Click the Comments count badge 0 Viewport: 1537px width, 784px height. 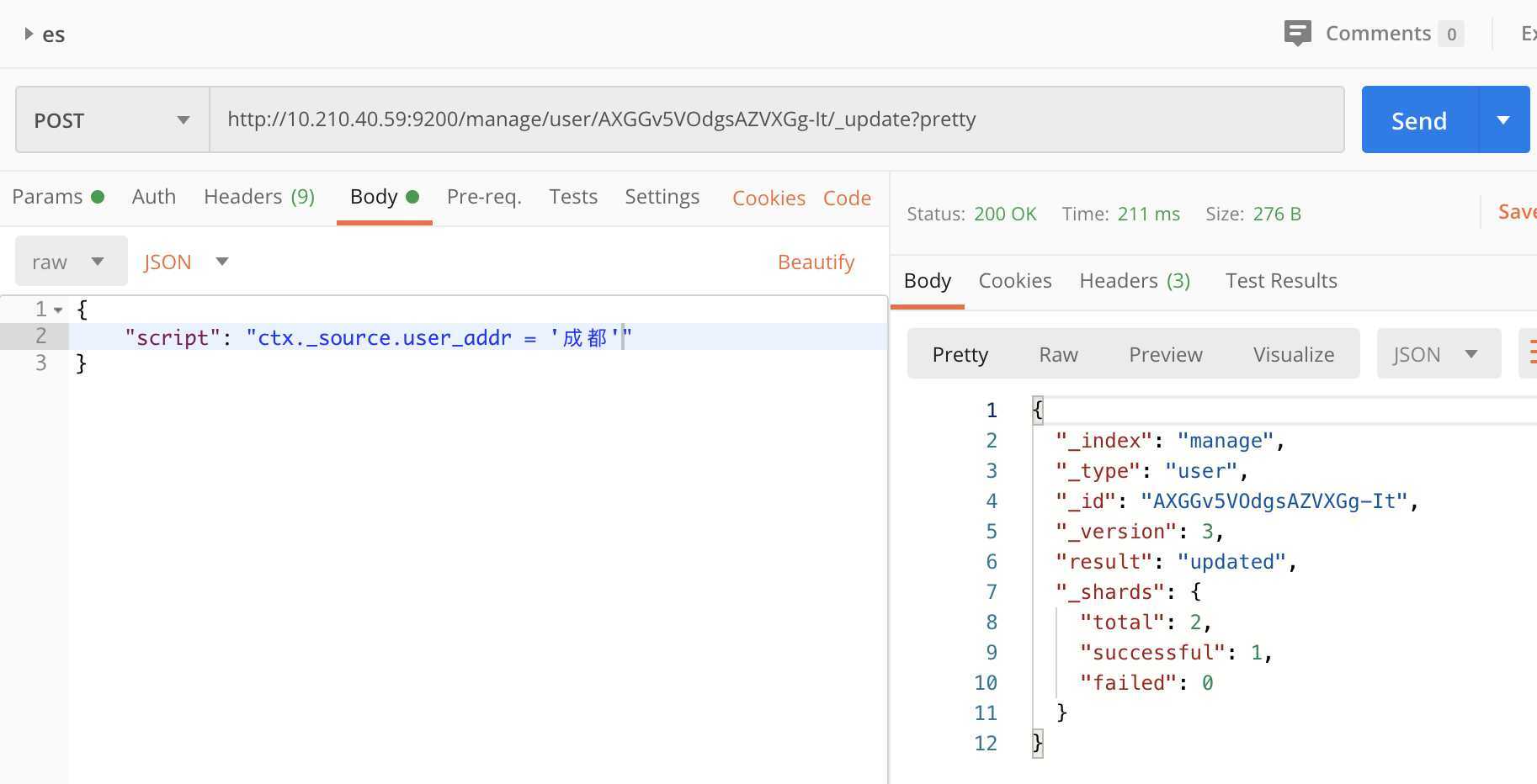coord(1451,34)
